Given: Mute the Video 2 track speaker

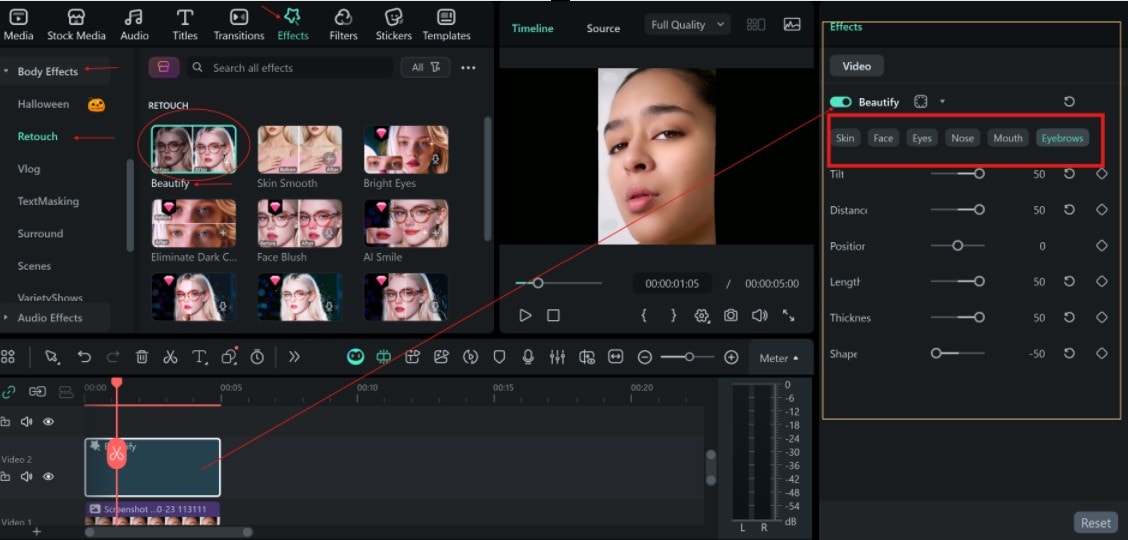Looking at the screenshot, I should click(x=27, y=476).
